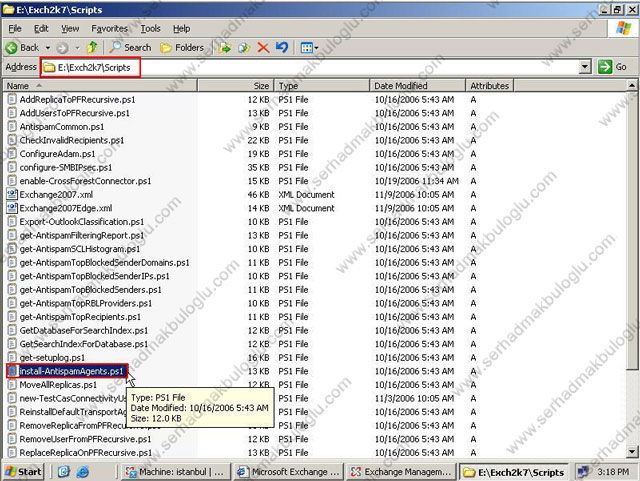The image size is (640, 481).
Task: Select the Exchange2007Edge.xml document icon
Action: (x=12, y=208)
